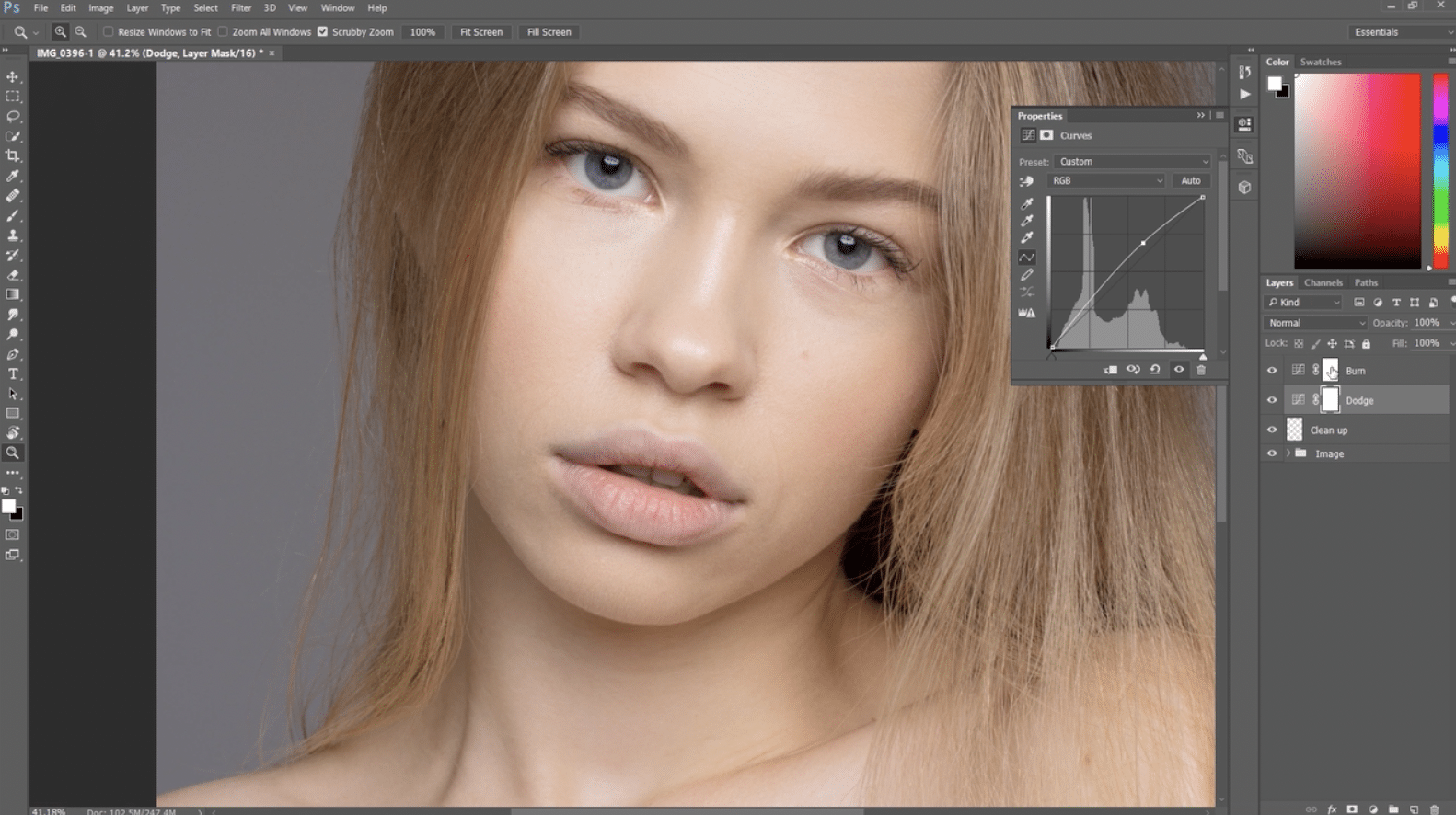Toggle Resize Windows to Fit checkbox
The height and width of the screenshot is (815, 1456).
[x=108, y=31]
